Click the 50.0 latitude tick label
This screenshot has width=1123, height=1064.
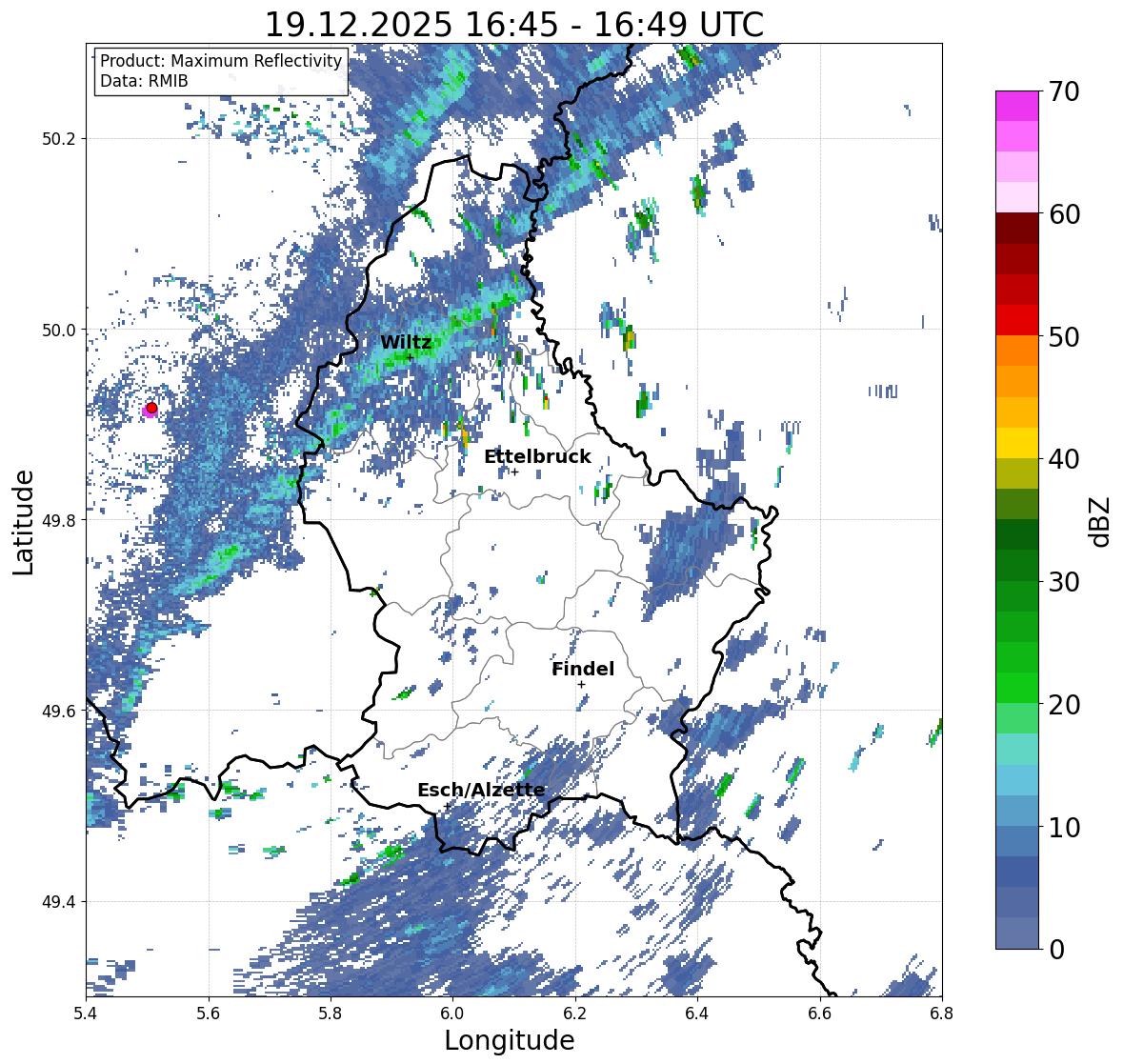click(59, 331)
